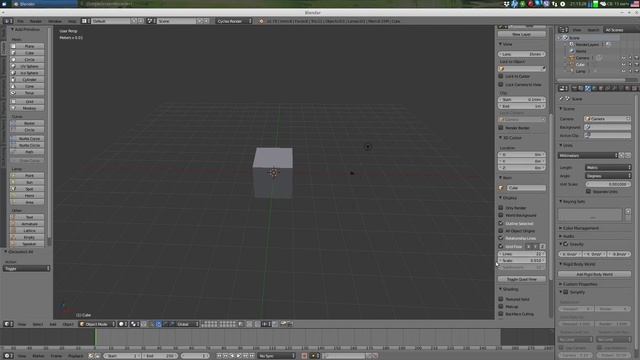Add a Grid mesh
640x360 pixels.
coord(27,101)
